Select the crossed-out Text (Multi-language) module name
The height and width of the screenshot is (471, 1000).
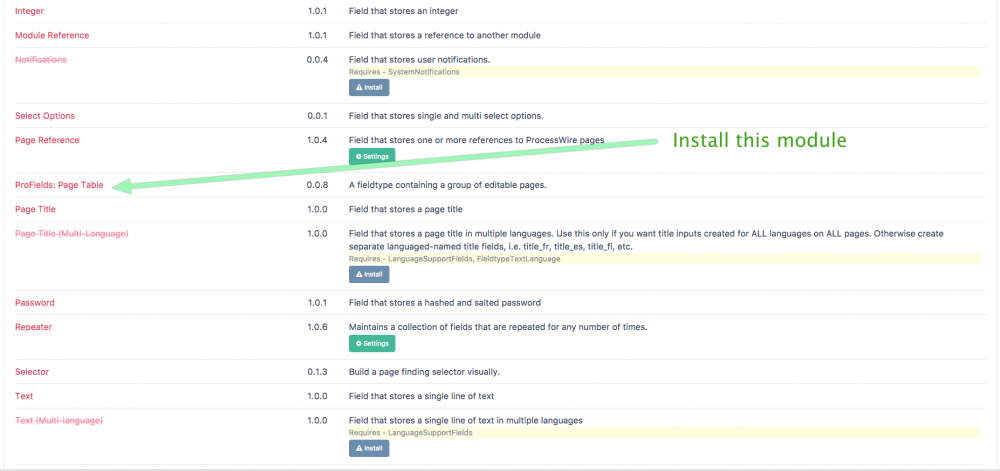coord(59,420)
